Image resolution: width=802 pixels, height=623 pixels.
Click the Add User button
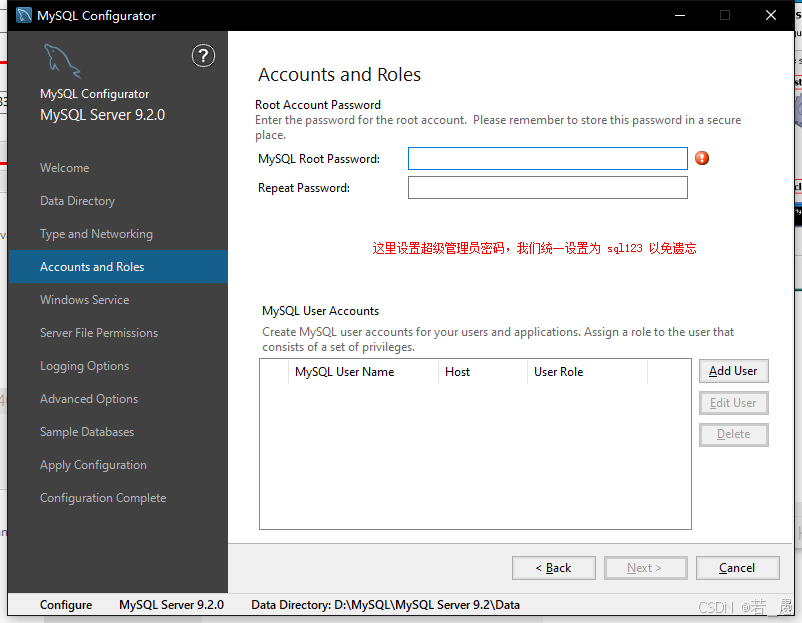[733, 371]
